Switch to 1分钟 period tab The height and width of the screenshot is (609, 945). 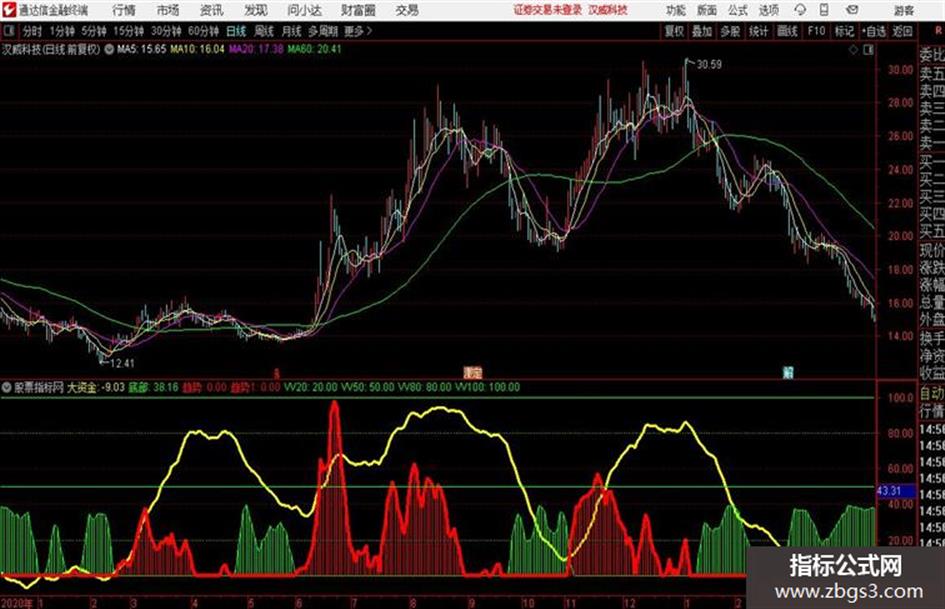pos(62,31)
